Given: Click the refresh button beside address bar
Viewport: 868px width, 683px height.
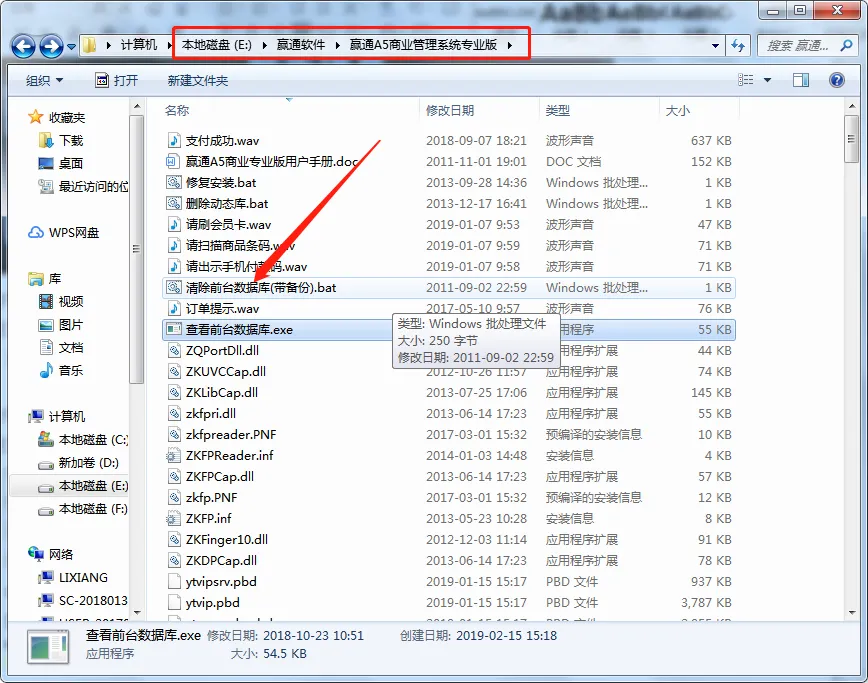Looking at the screenshot, I should (738, 45).
